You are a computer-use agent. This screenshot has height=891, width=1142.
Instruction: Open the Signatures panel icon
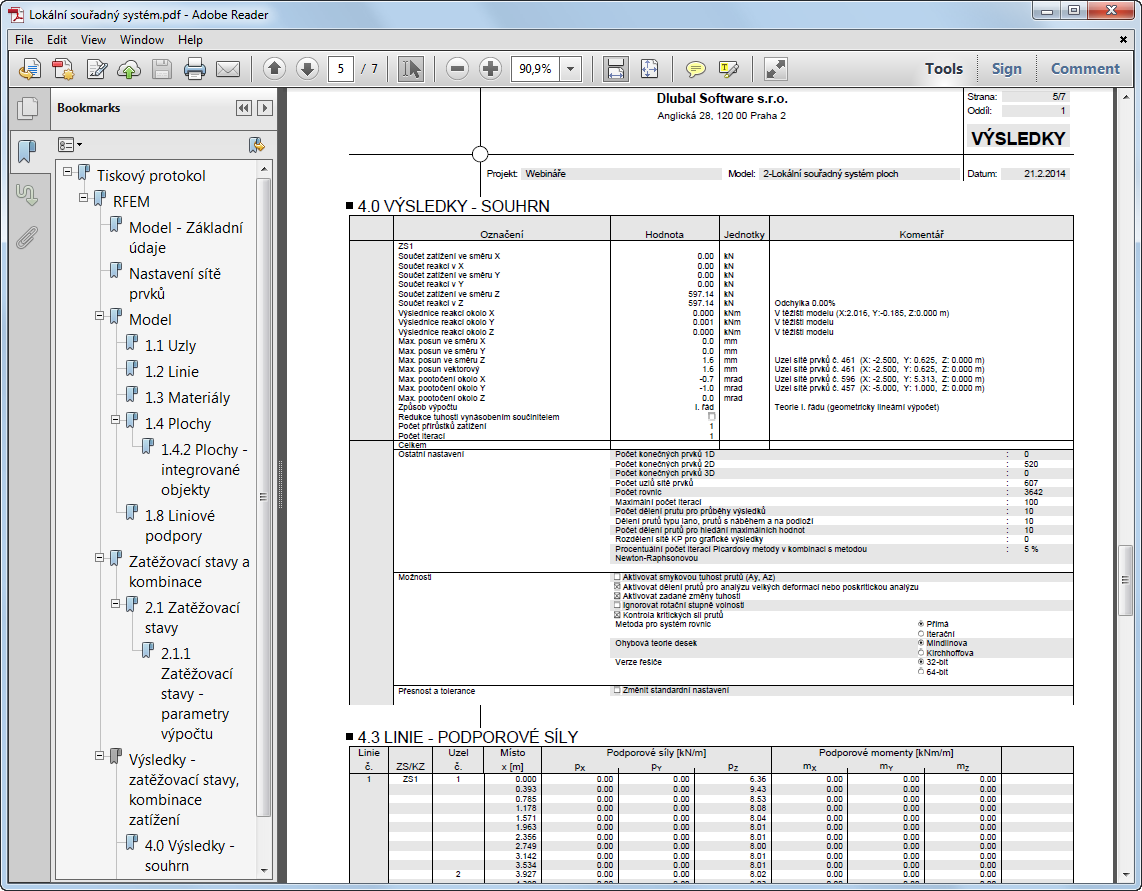tap(27, 194)
